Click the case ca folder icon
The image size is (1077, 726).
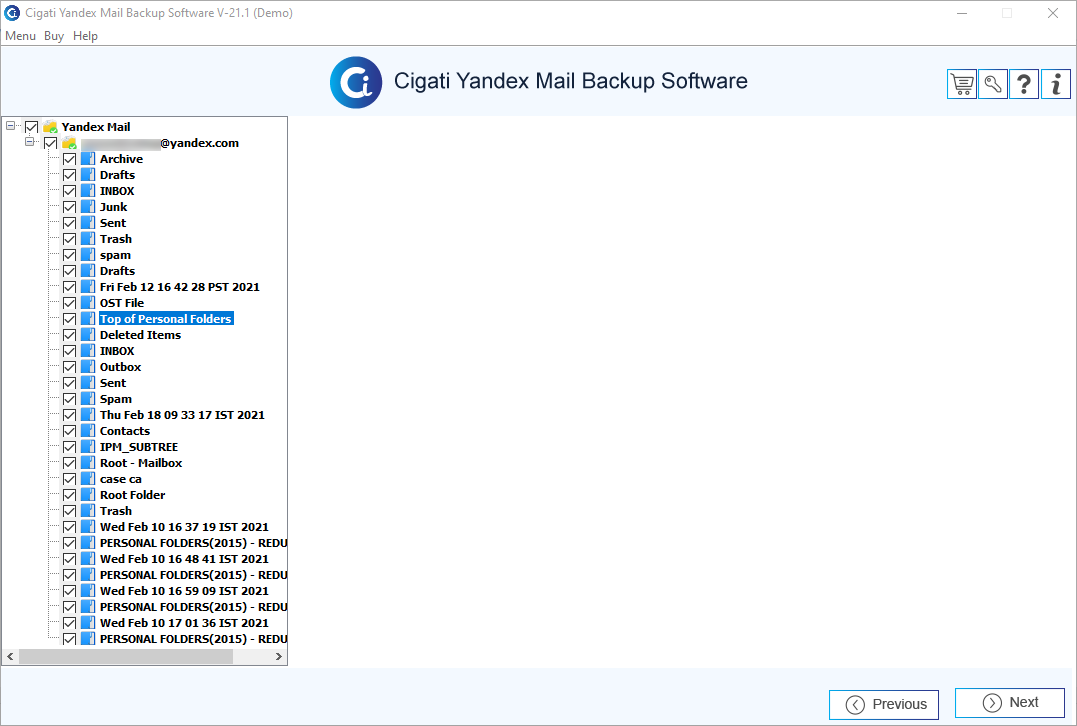pyautogui.click(x=88, y=479)
